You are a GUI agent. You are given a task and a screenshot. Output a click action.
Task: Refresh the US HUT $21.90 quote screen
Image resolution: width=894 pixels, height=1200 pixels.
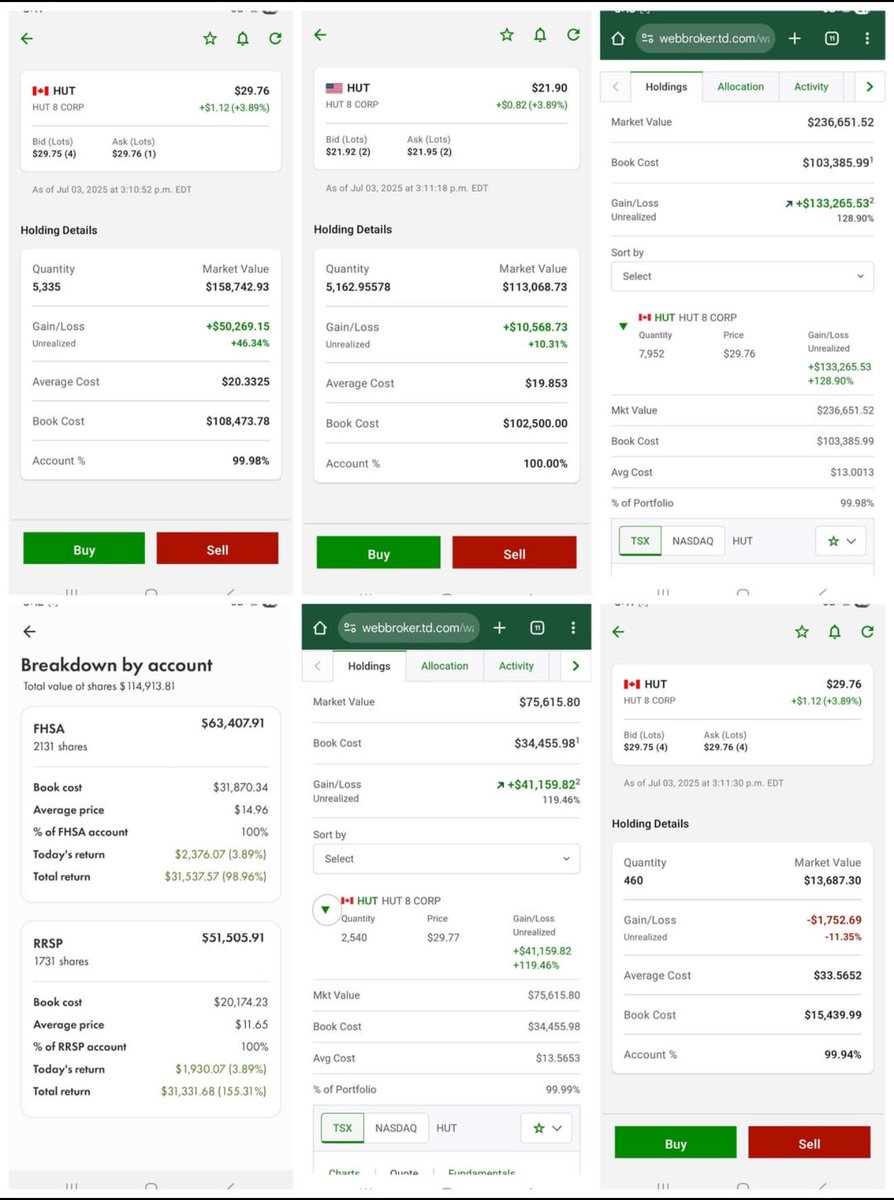[x=573, y=35]
